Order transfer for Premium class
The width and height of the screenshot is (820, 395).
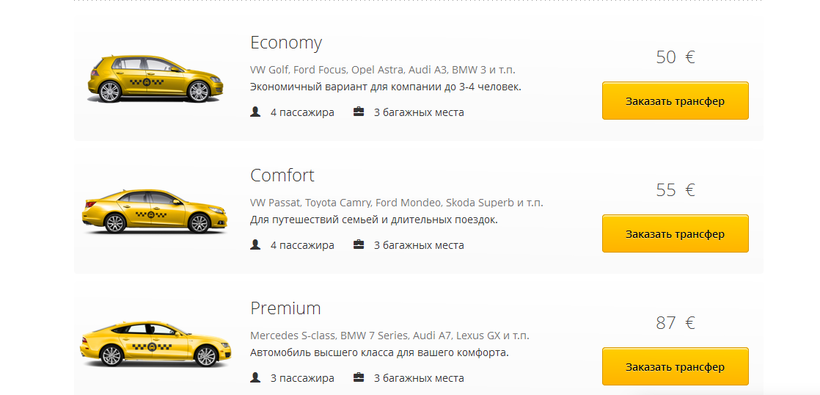(675, 366)
